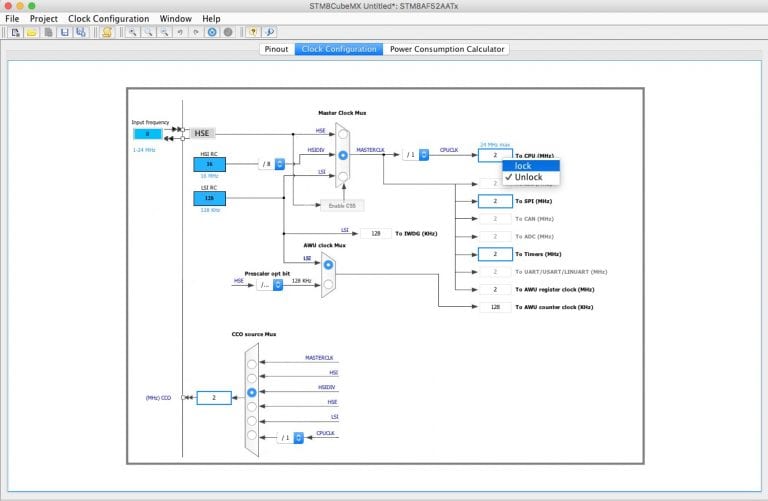Image resolution: width=768 pixels, height=501 pixels.
Task: Click the LSI RC 128 value box
Action: pyautogui.click(x=210, y=198)
